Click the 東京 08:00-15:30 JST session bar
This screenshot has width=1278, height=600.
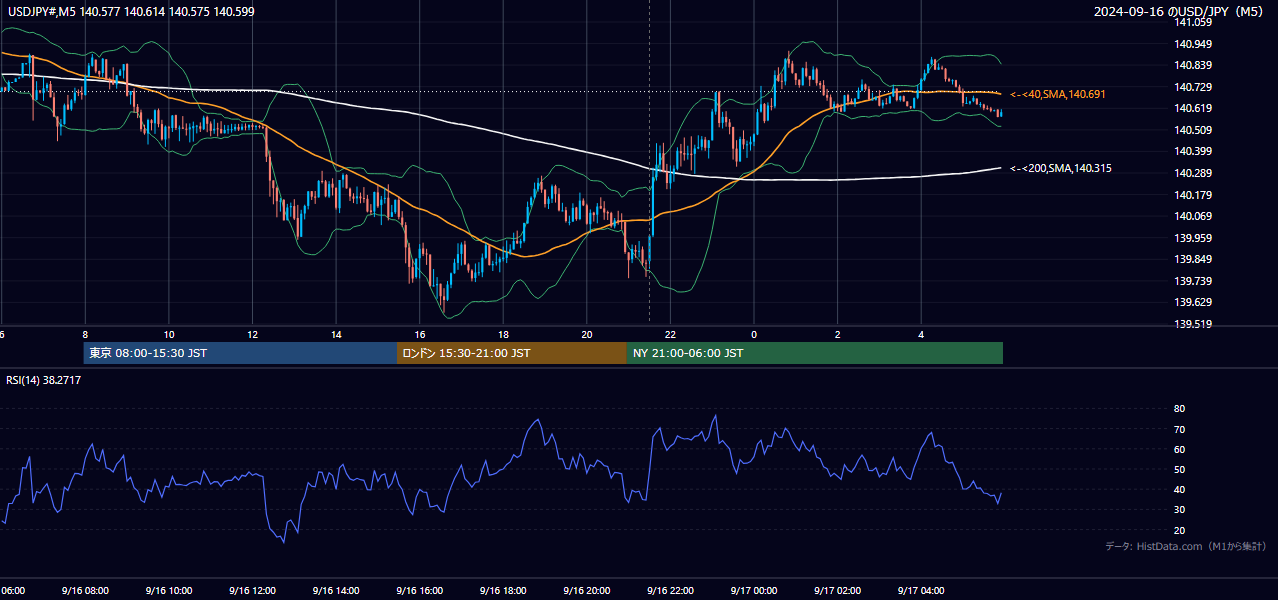(x=240, y=353)
